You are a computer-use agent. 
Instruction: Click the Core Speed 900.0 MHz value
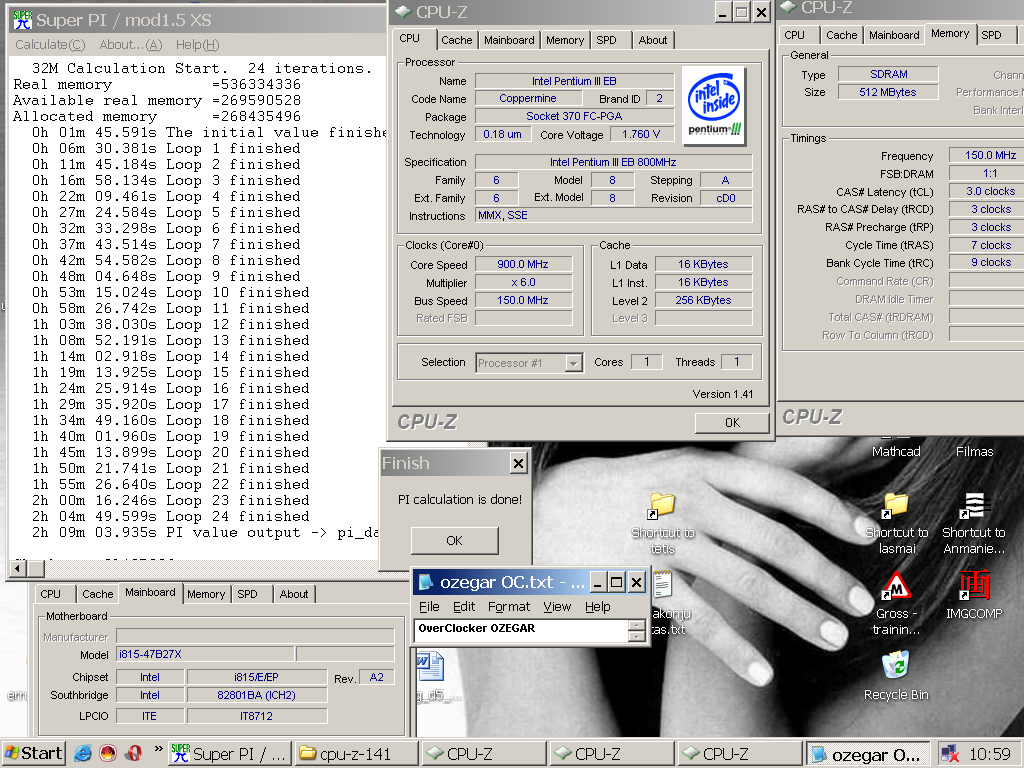point(523,264)
